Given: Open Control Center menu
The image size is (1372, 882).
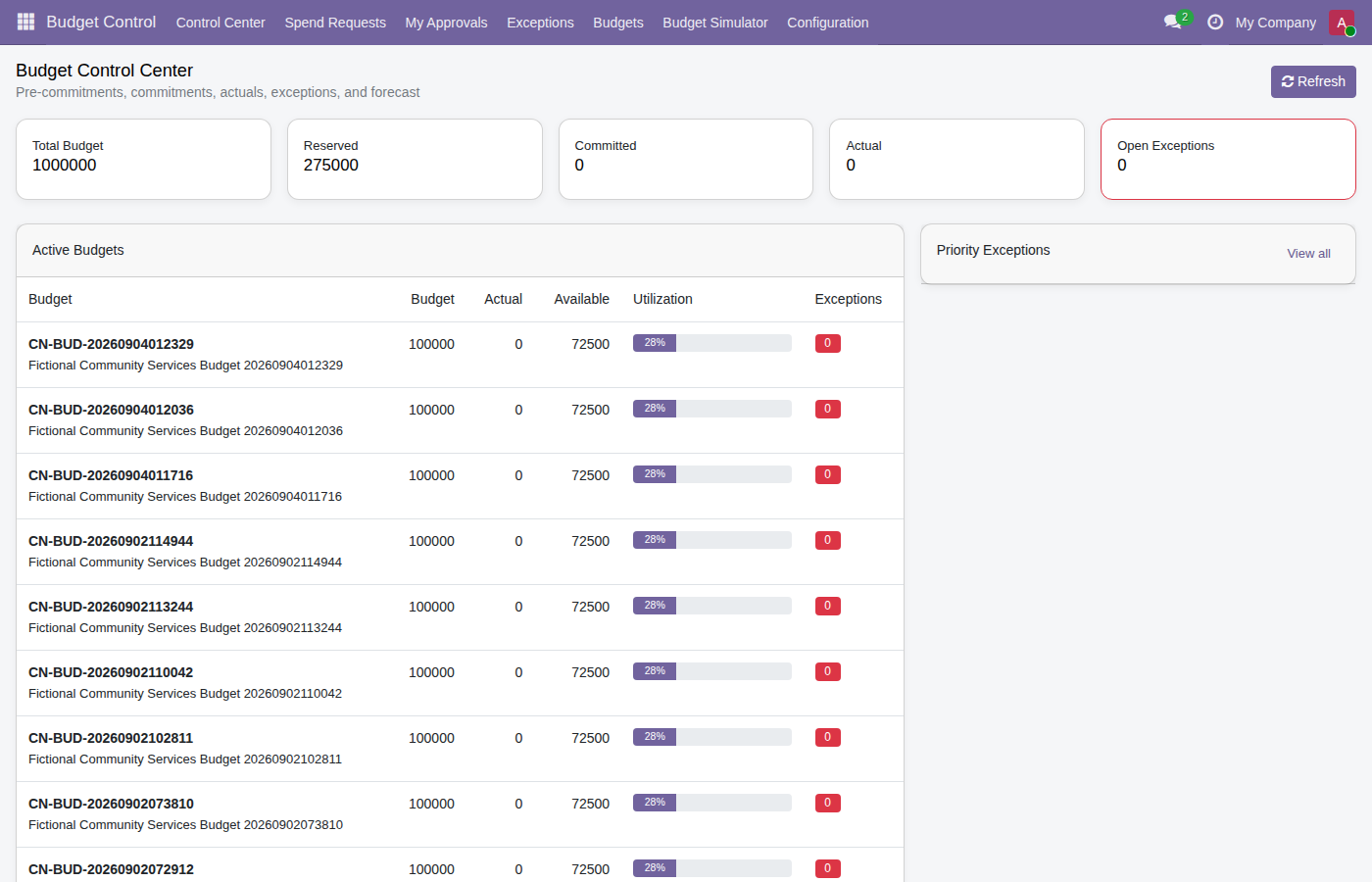Looking at the screenshot, I should 220,23.
